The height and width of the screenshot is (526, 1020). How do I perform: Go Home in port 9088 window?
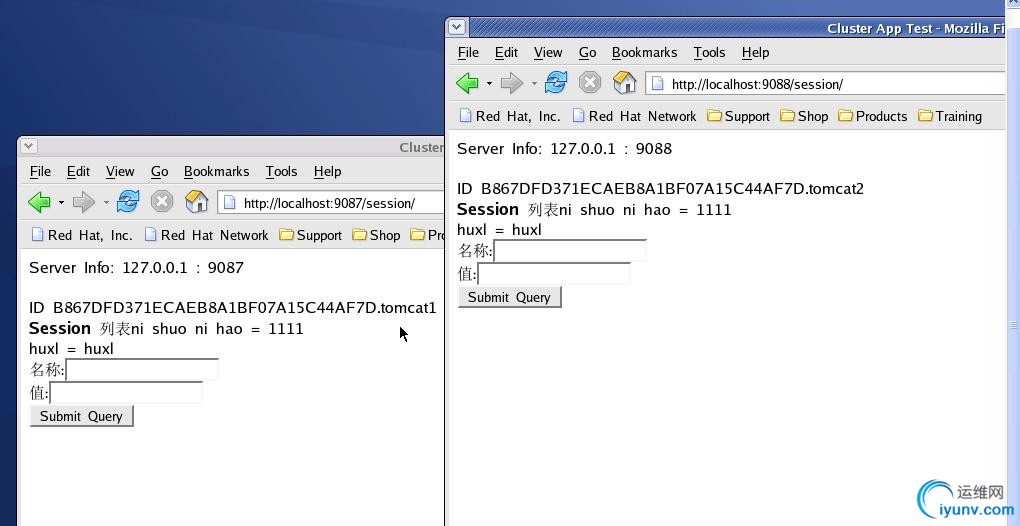pos(624,83)
